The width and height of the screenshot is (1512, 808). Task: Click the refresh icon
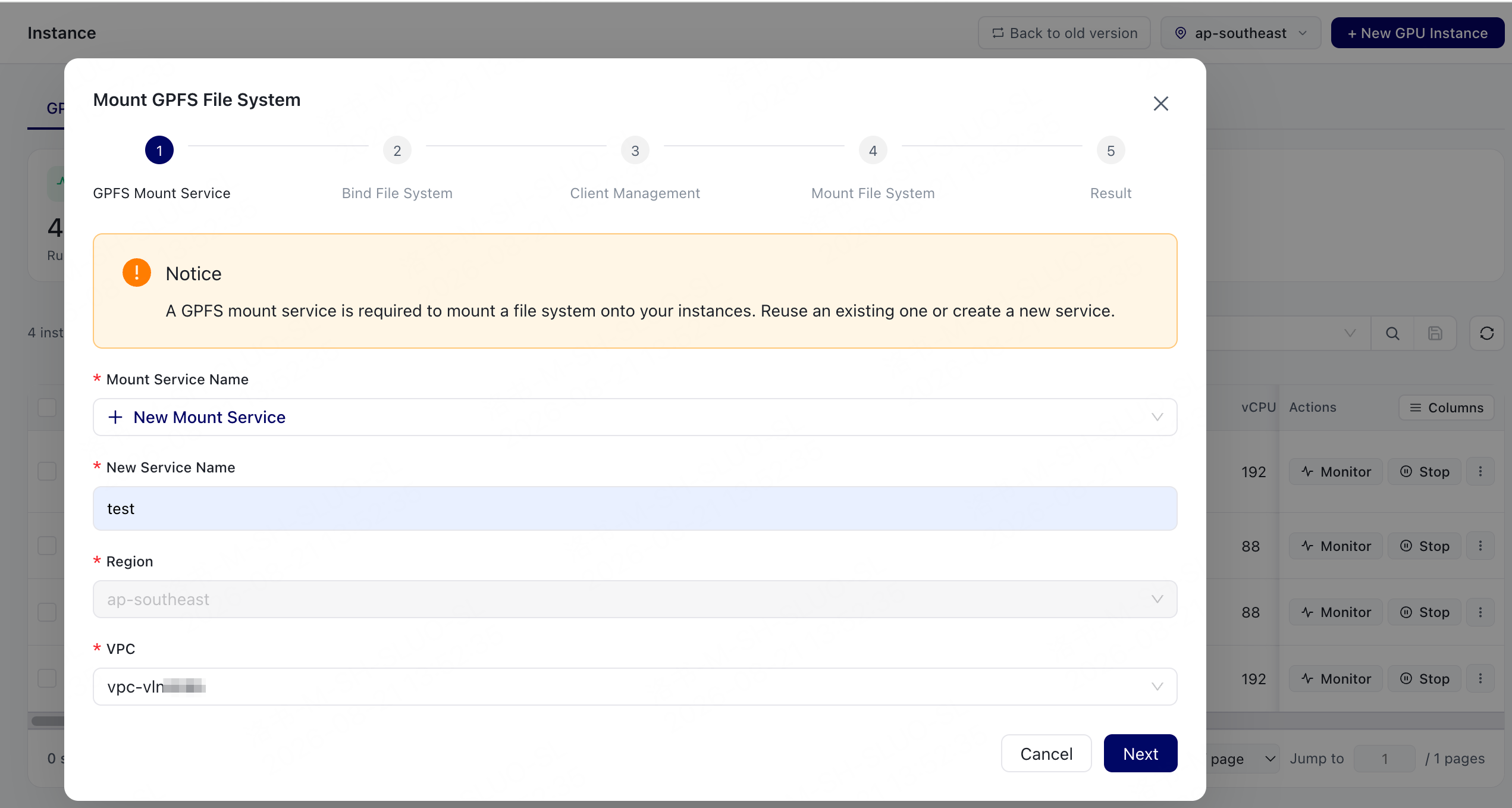(1487, 333)
